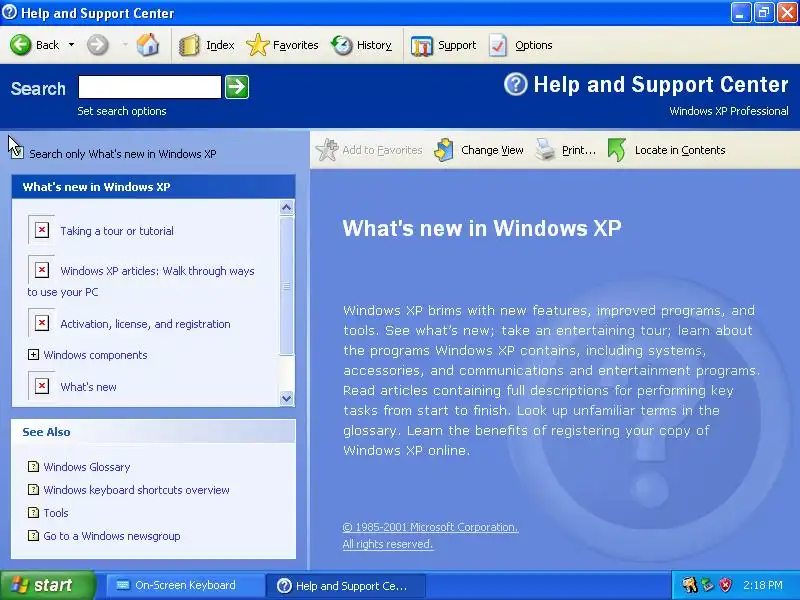Click icon beside Activation, license, and registration

(x=42, y=323)
